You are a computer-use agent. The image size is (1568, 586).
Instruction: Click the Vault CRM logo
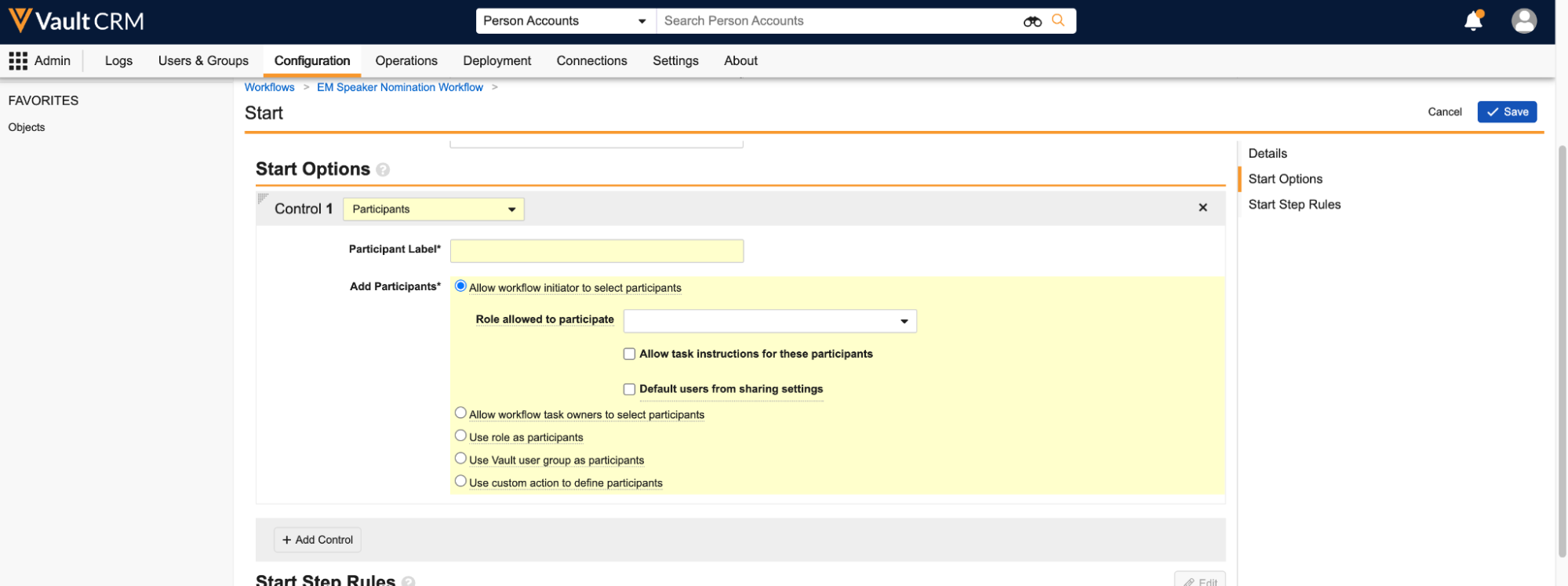tap(76, 20)
